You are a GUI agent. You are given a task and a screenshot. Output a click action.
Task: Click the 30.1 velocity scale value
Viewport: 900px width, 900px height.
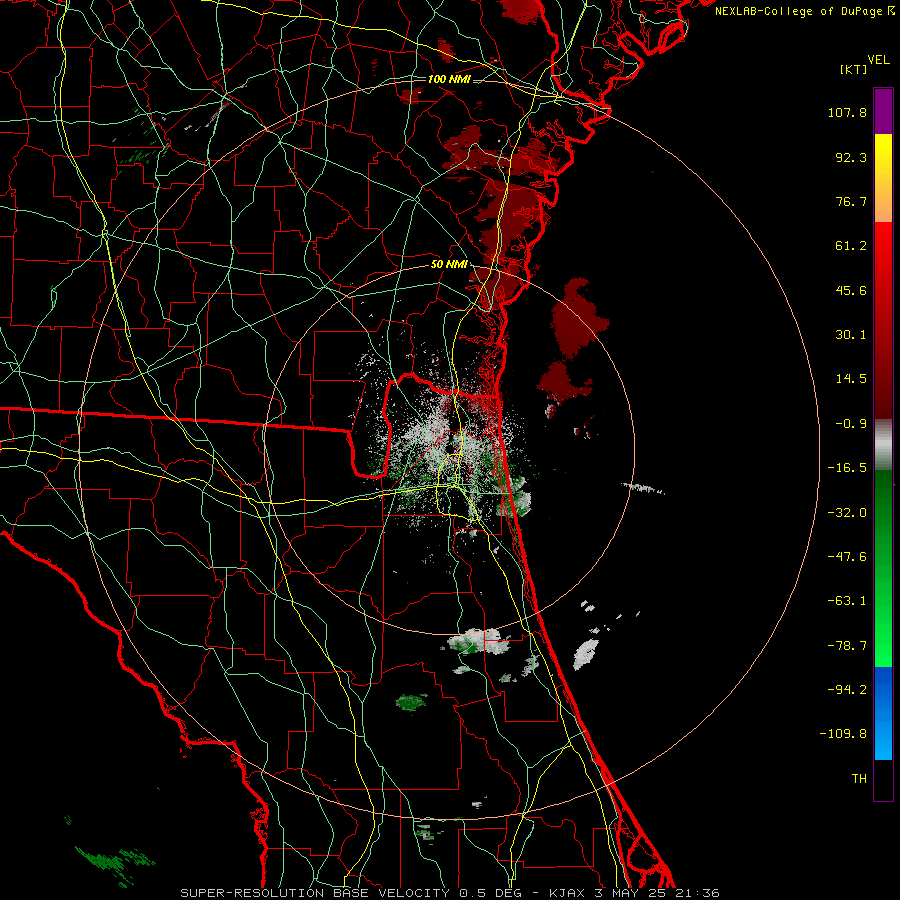(x=851, y=335)
